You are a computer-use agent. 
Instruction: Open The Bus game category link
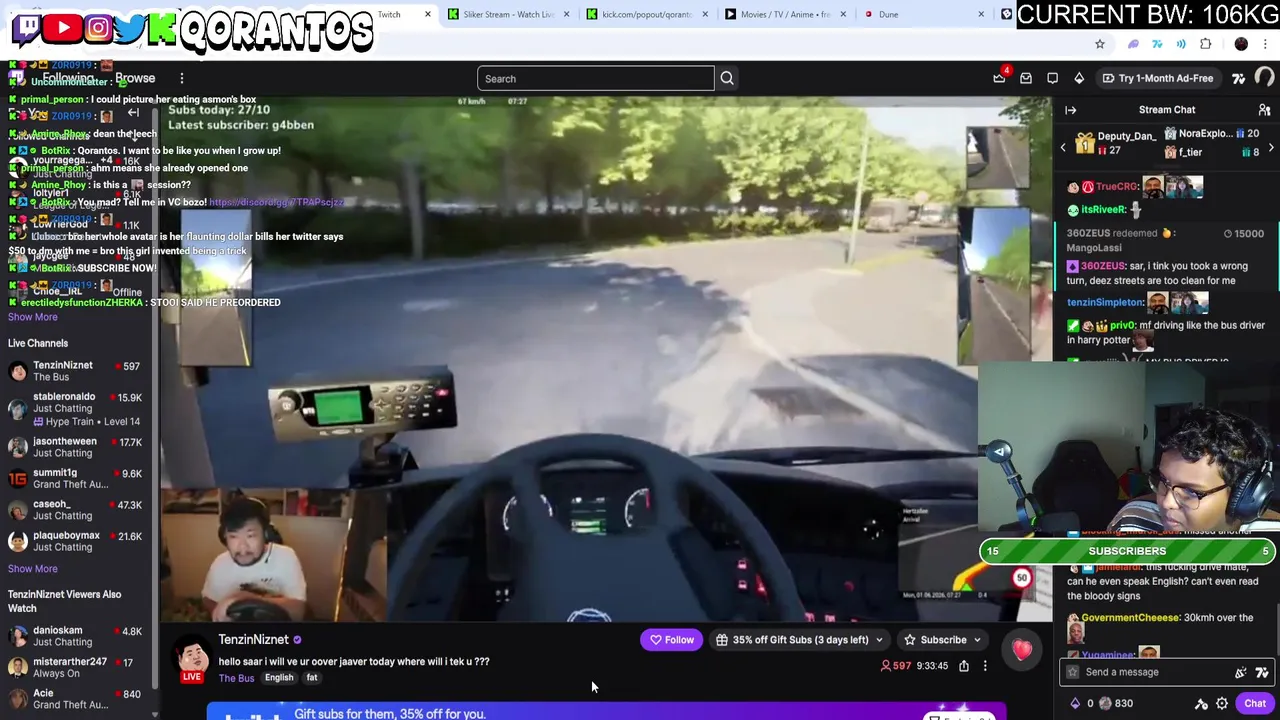point(236,679)
